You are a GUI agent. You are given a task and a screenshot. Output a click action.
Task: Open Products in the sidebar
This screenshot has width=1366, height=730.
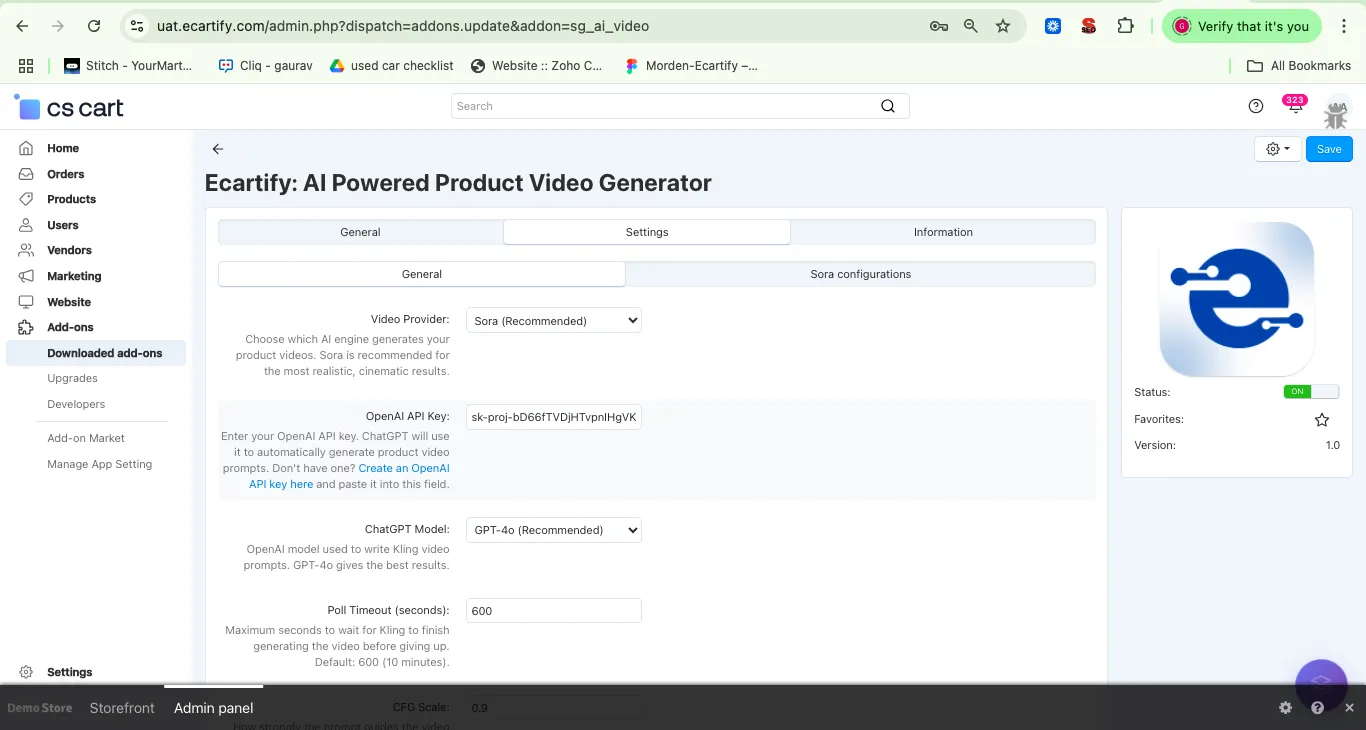click(x=71, y=199)
